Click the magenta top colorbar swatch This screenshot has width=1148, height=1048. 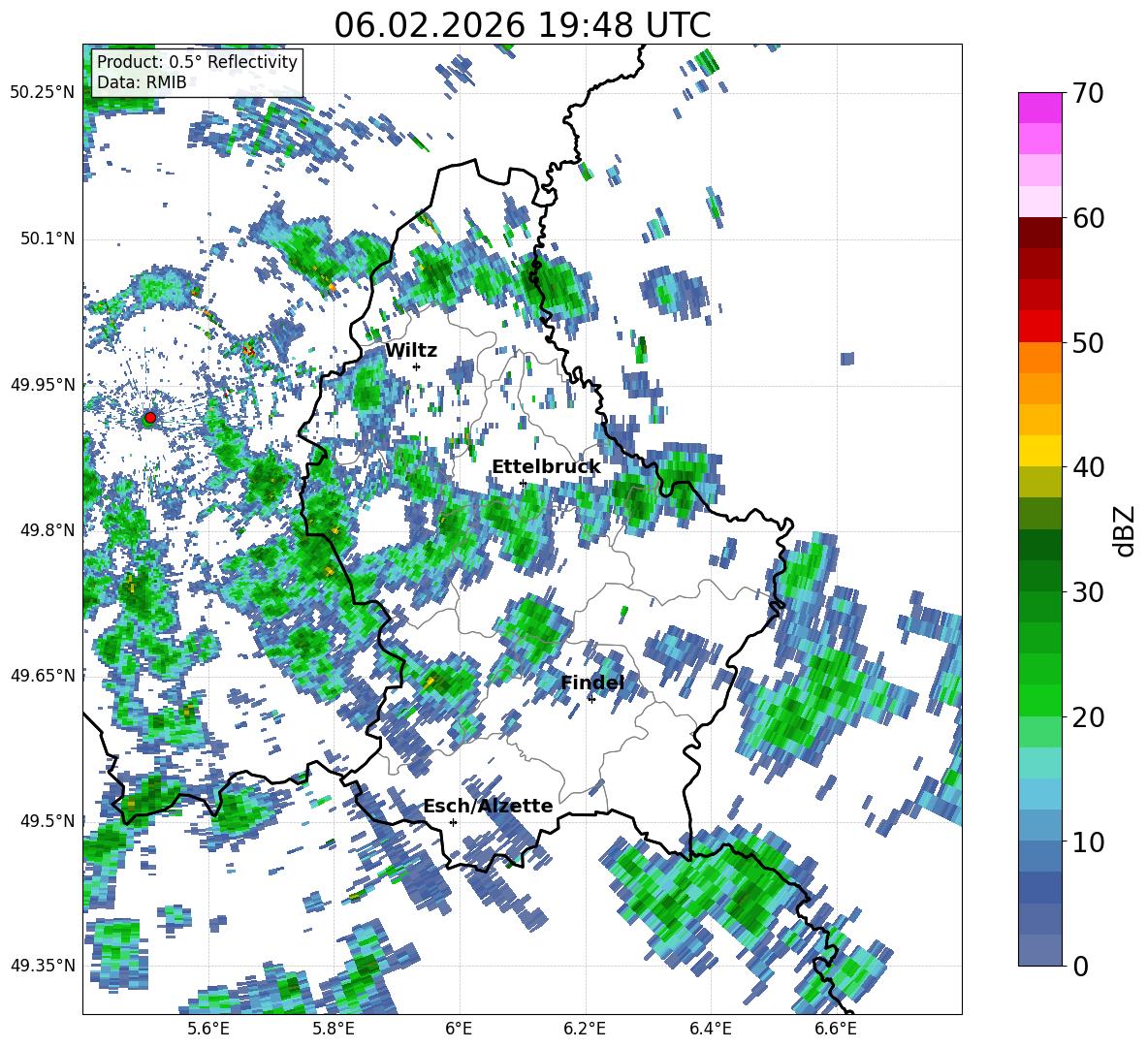click(x=1039, y=108)
